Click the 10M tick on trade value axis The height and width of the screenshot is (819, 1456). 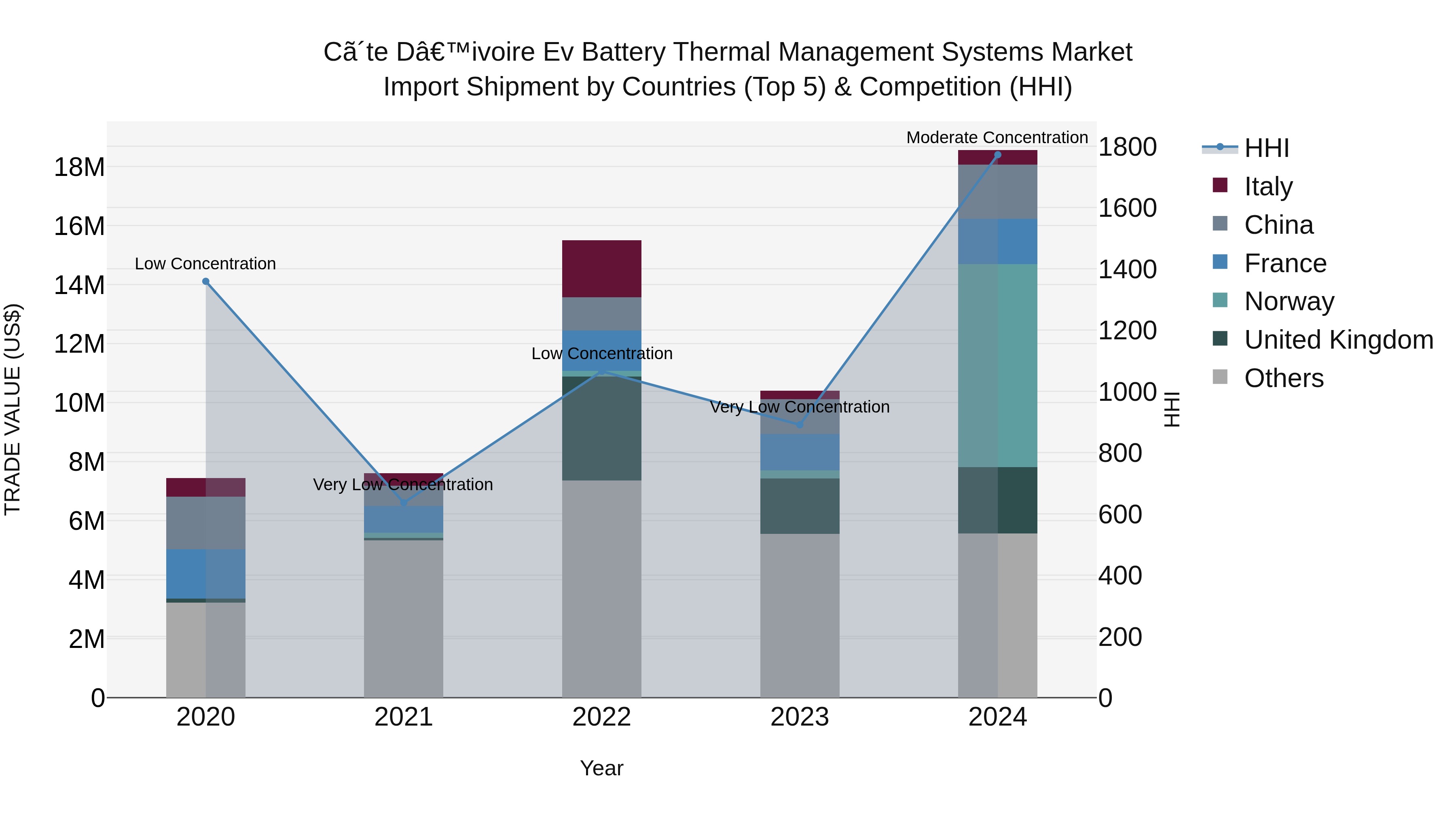(x=79, y=403)
